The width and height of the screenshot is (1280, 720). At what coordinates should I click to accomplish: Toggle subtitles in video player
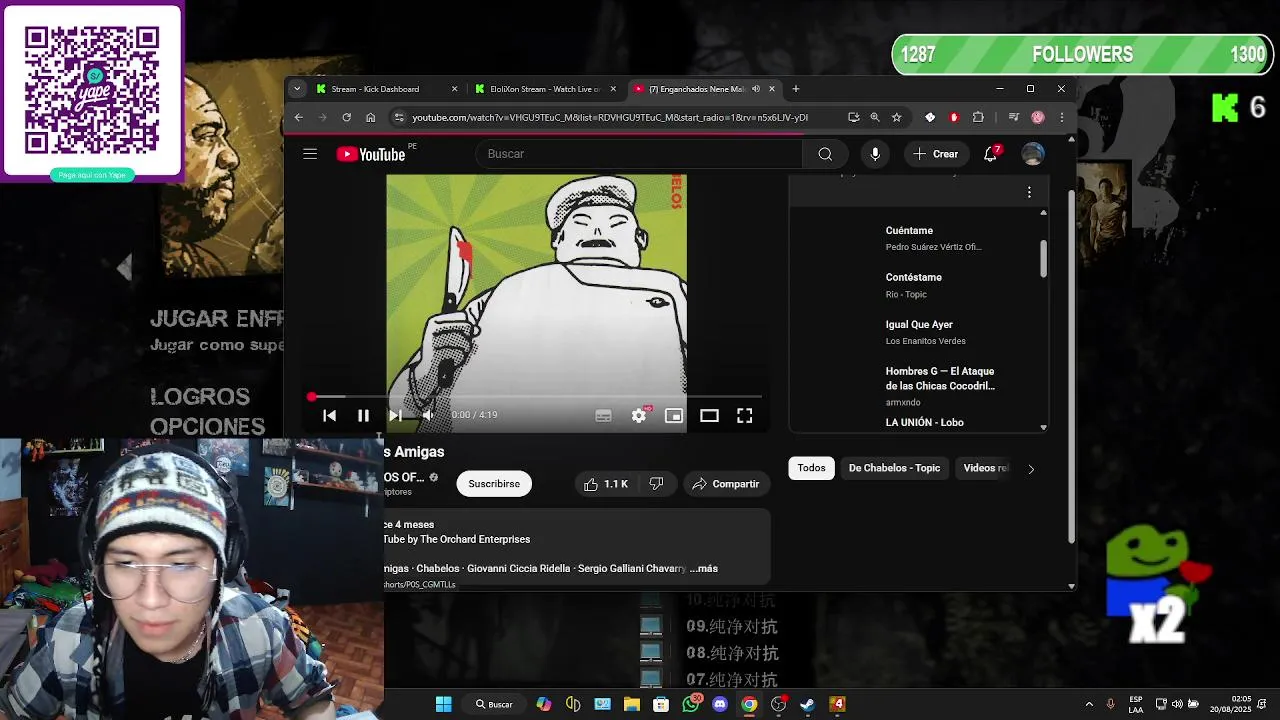tap(603, 416)
